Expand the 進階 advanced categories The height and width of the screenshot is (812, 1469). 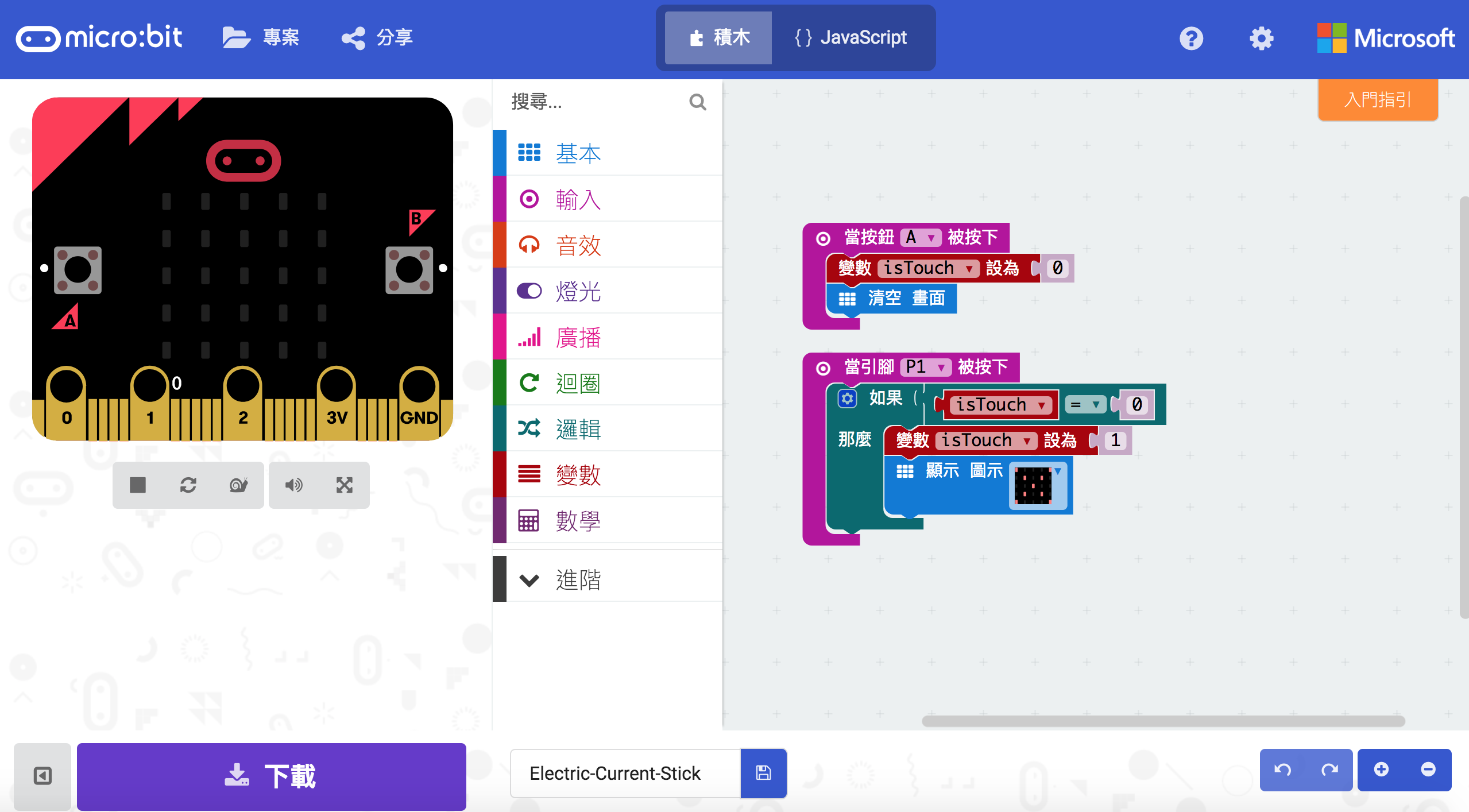tap(608, 579)
